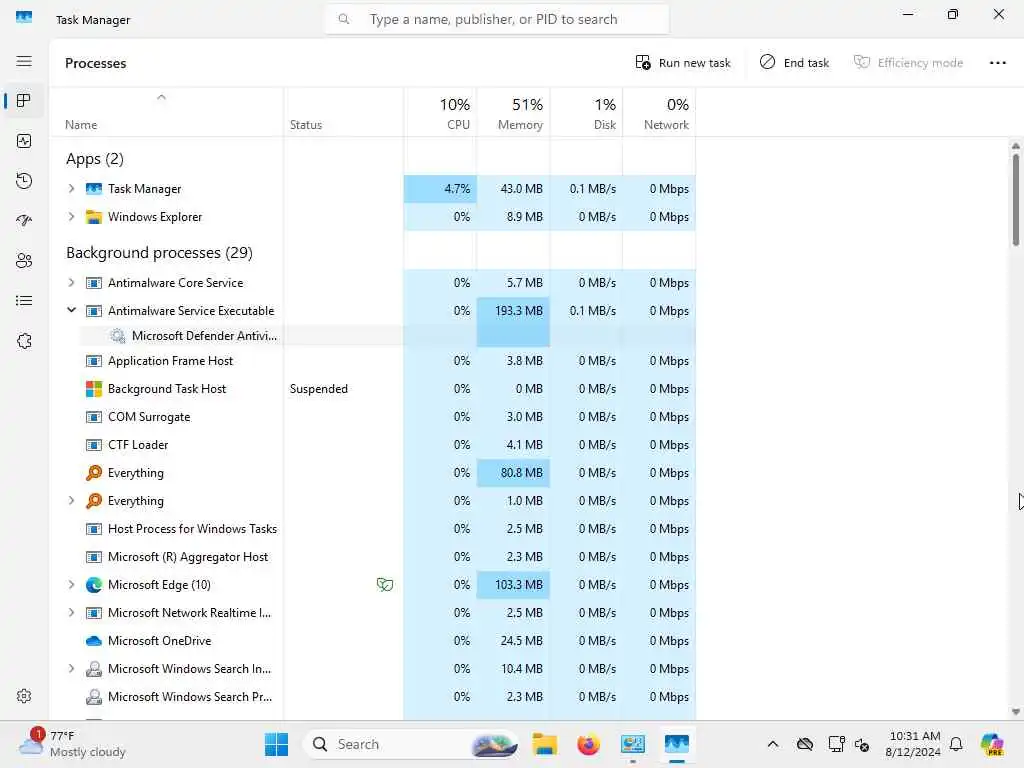Open Copilot preview from the taskbar

click(992, 744)
